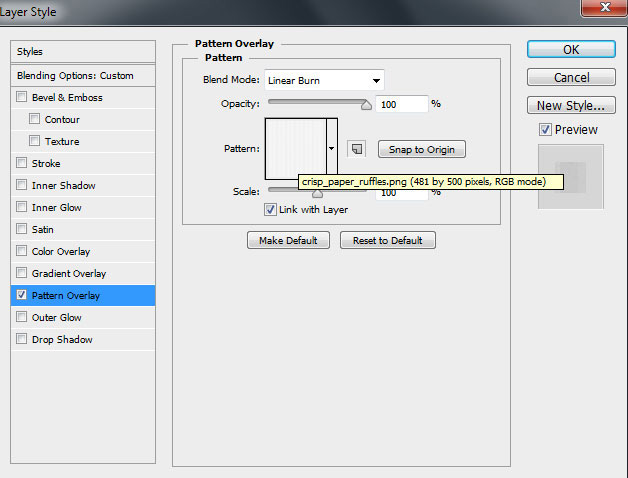Untick Link with Layer option
This screenshot has width=628, height=478.
pyautogui.click(x=270, y=209)
